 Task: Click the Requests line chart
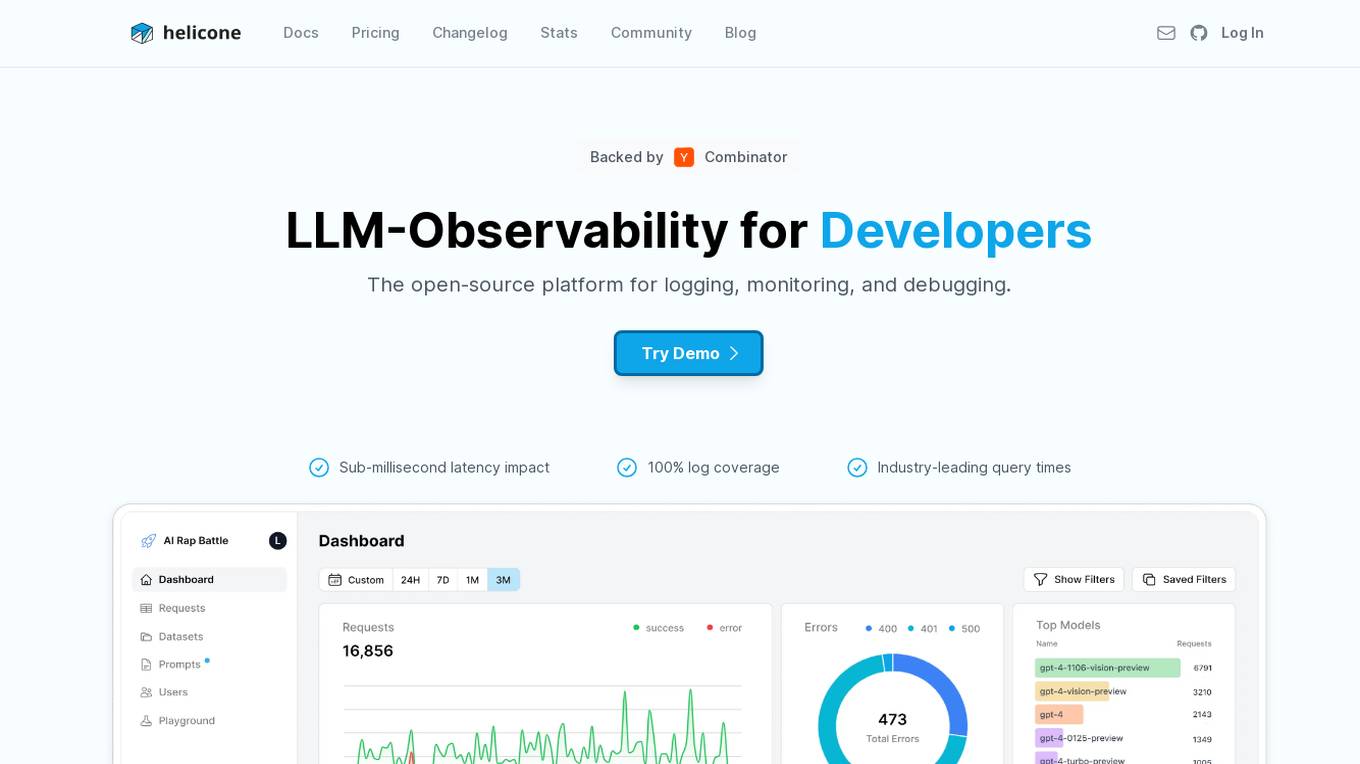point(543,724)
